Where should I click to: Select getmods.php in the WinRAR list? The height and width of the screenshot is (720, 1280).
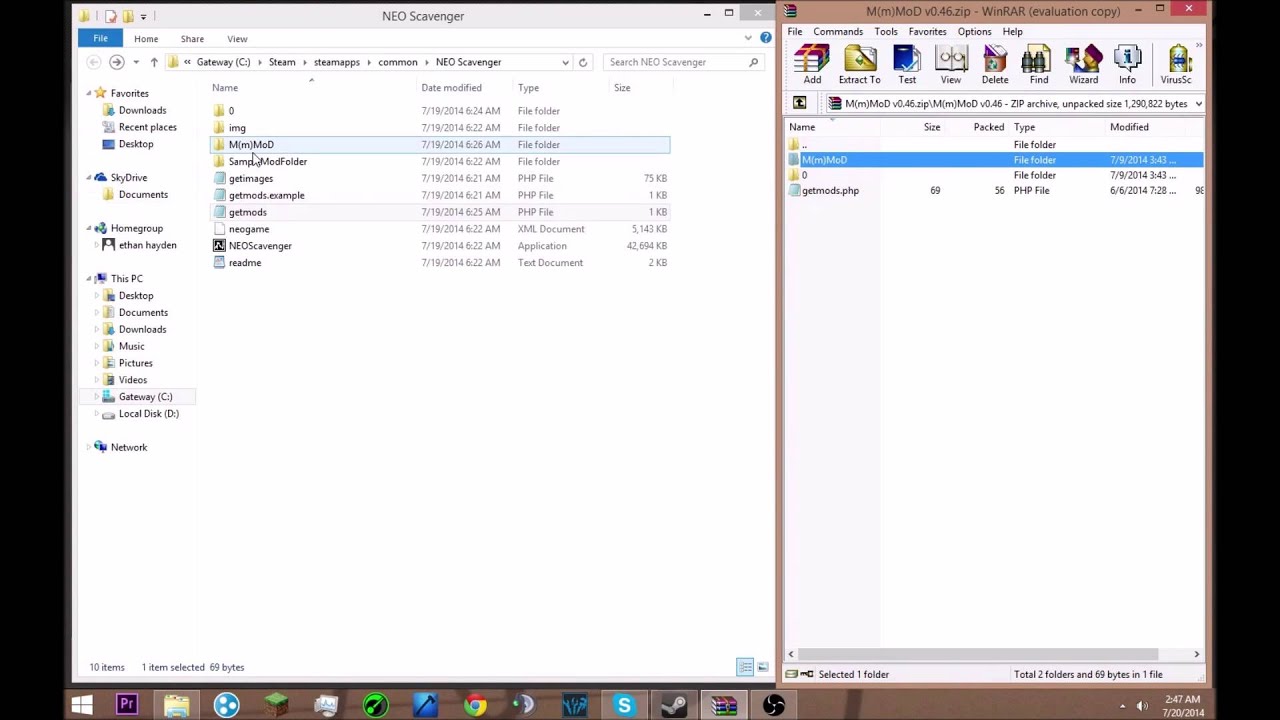pos(830,190)
